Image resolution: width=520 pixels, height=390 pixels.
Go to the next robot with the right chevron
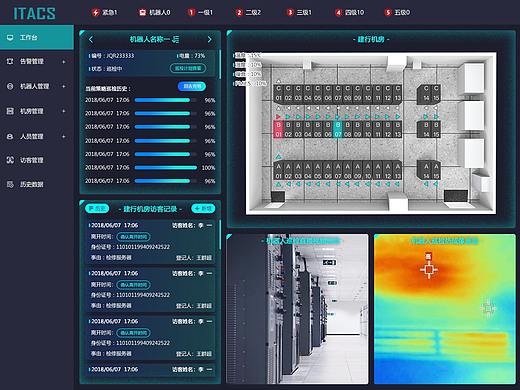(210, 39)
